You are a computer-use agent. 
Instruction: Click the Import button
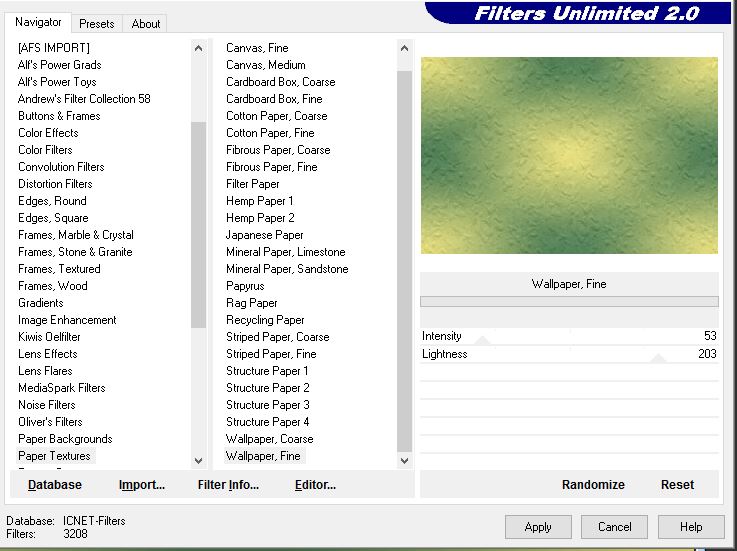[x=141, y=485]
